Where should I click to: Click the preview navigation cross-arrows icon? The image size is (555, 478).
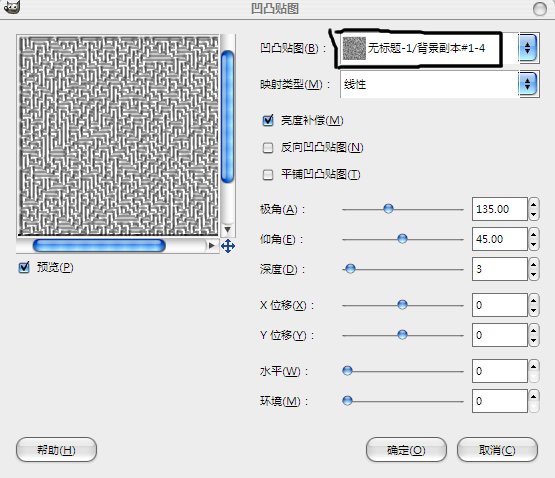[228, 246]
